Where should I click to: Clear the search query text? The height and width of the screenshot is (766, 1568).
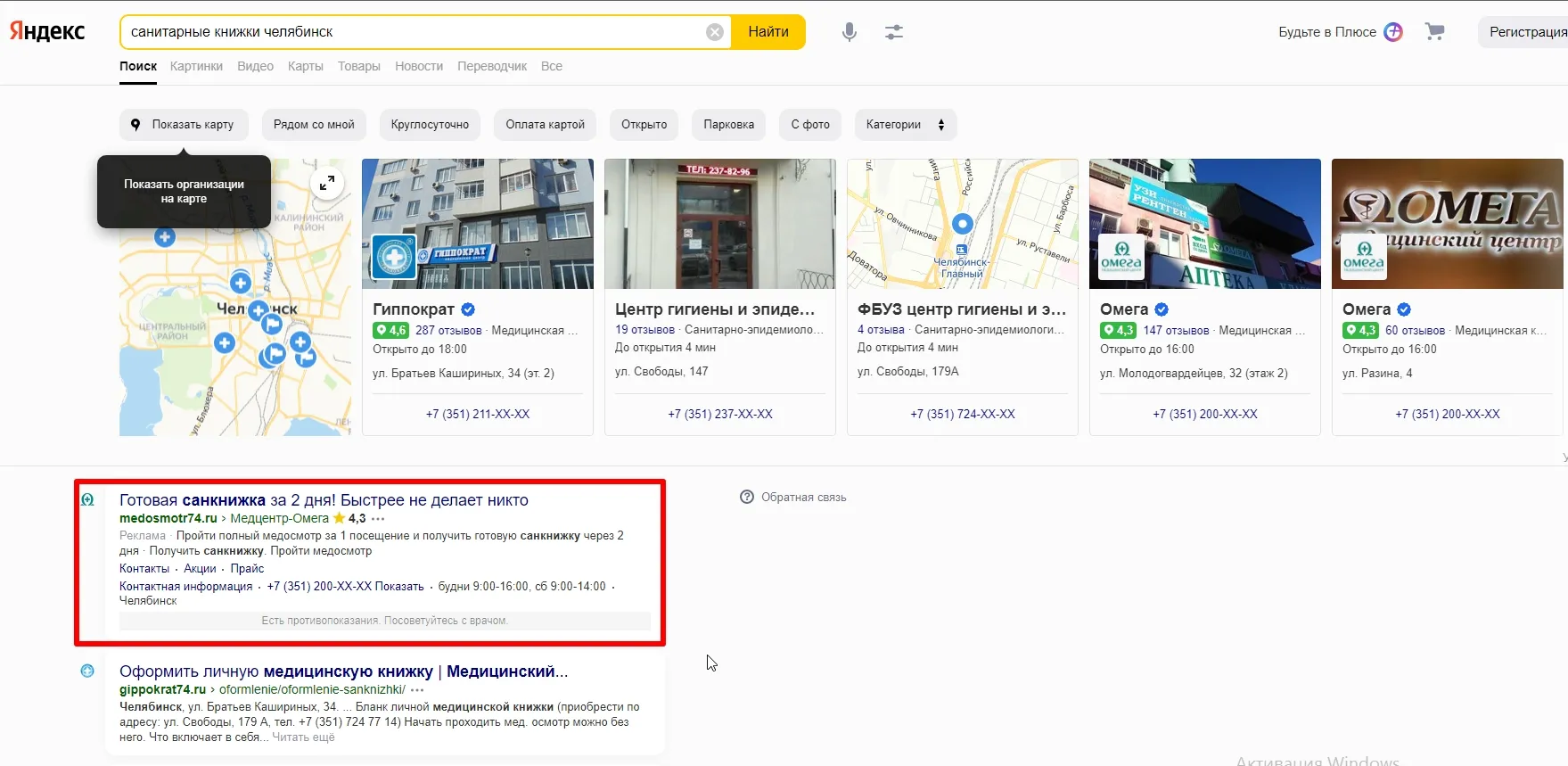(x=714, y=32)
